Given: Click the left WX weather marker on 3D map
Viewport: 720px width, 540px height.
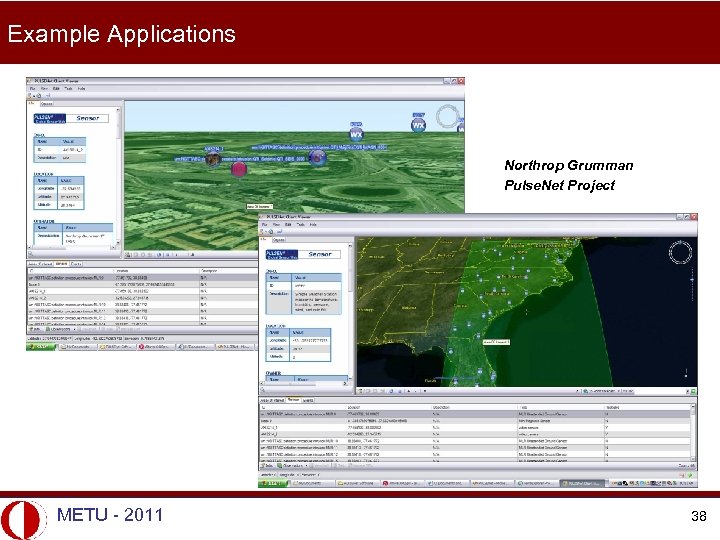Looking at the screenshot, I should pos(356,134).
